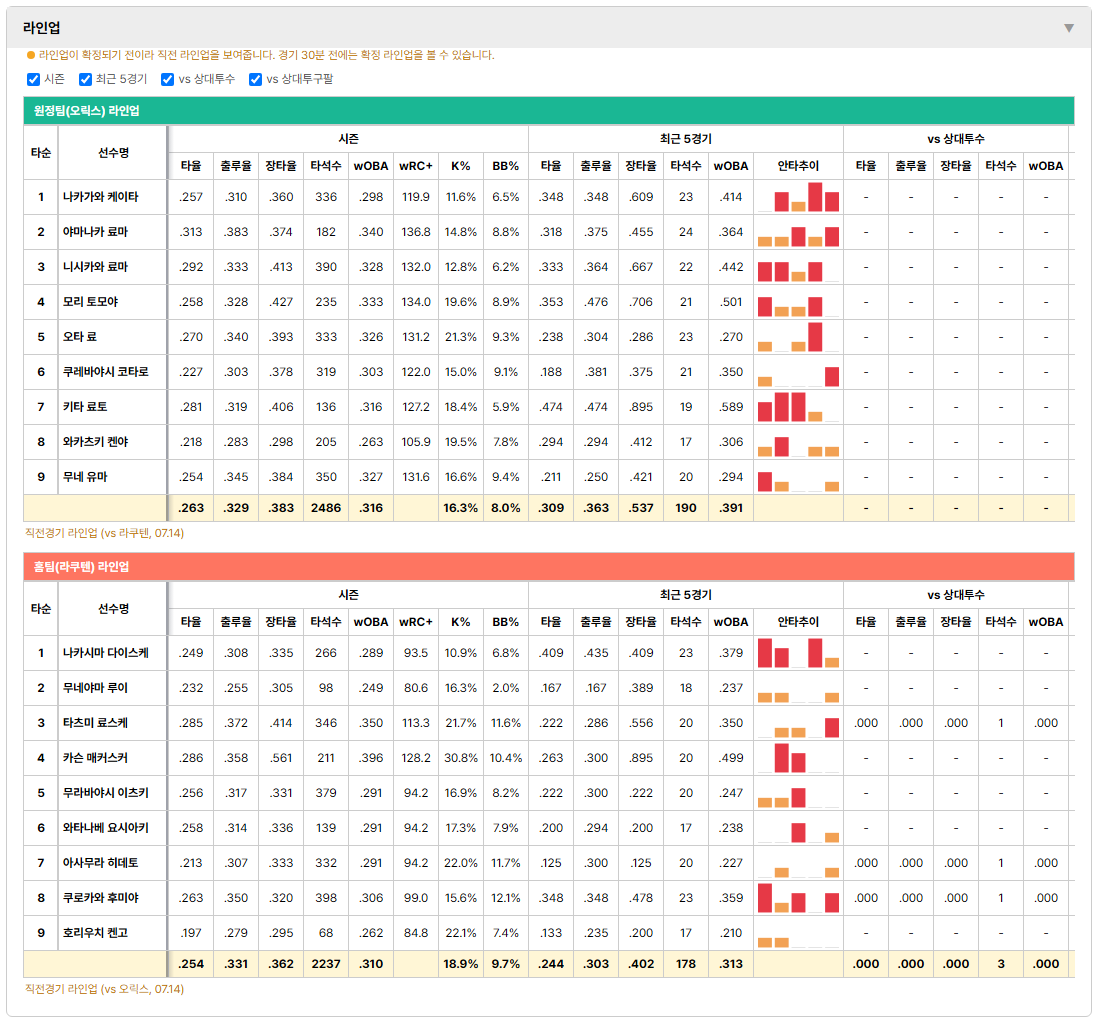Disable the vs 상대투수 checkbox
The image size is (1098, 1023).
[x=167, y=79]
